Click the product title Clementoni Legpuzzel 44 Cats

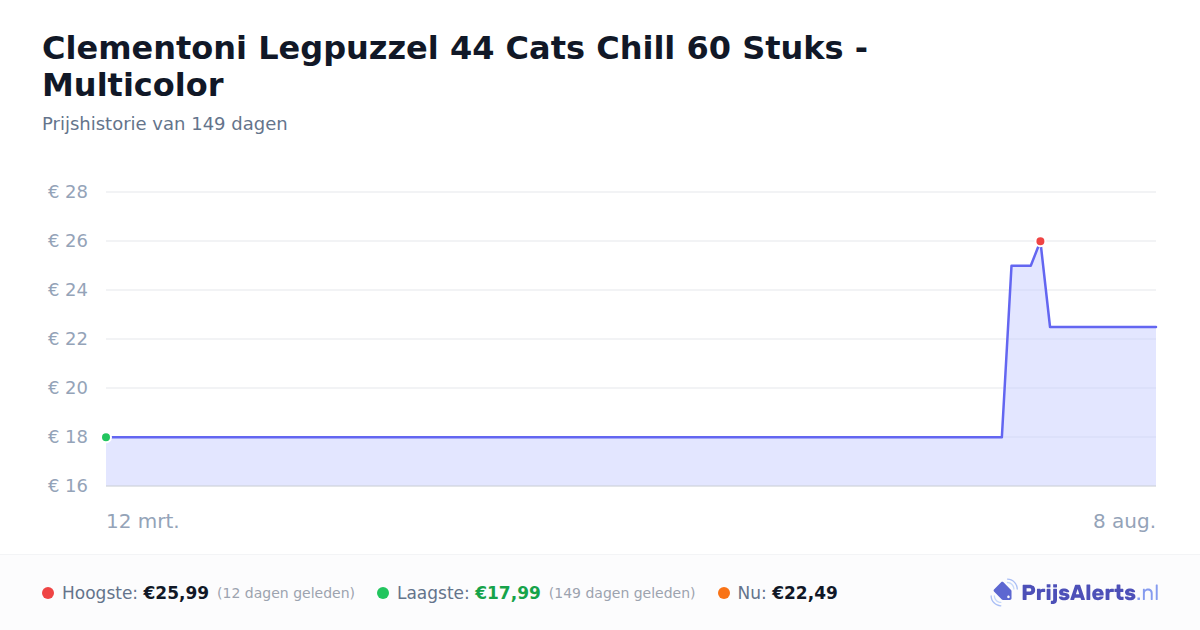(x=455, y=66)
